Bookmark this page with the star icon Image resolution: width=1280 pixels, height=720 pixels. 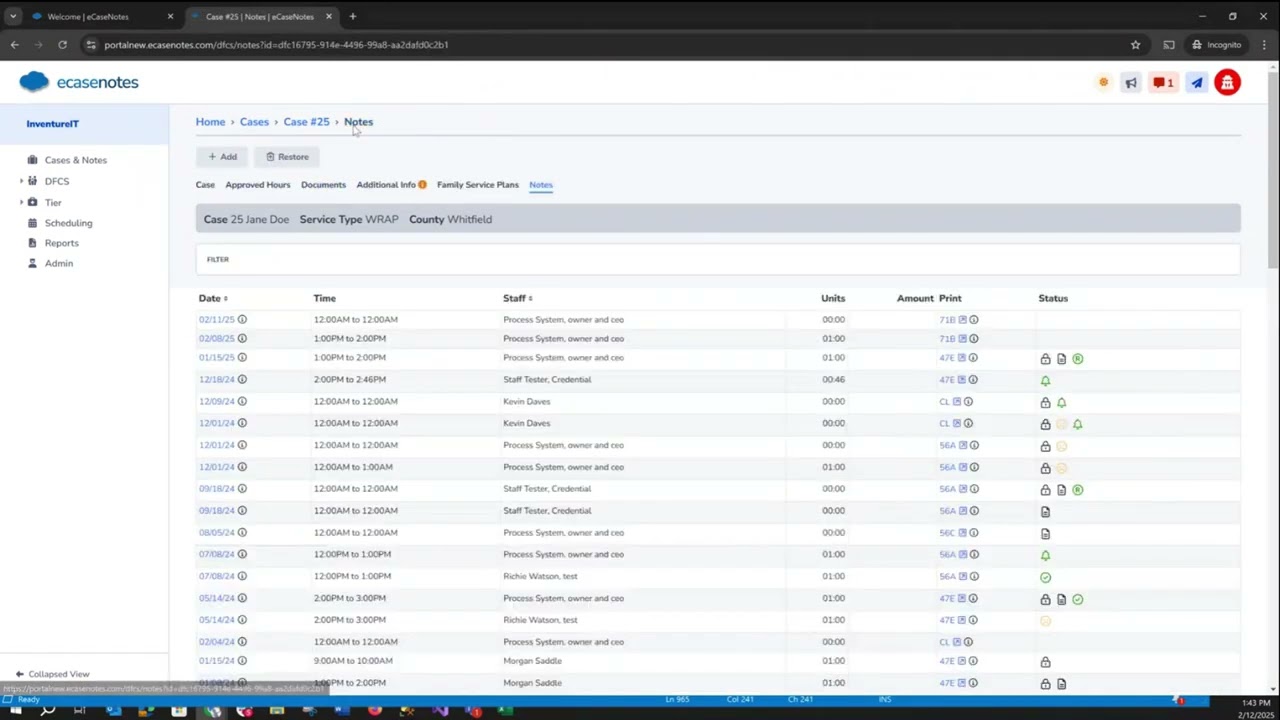pos(1135,45)
